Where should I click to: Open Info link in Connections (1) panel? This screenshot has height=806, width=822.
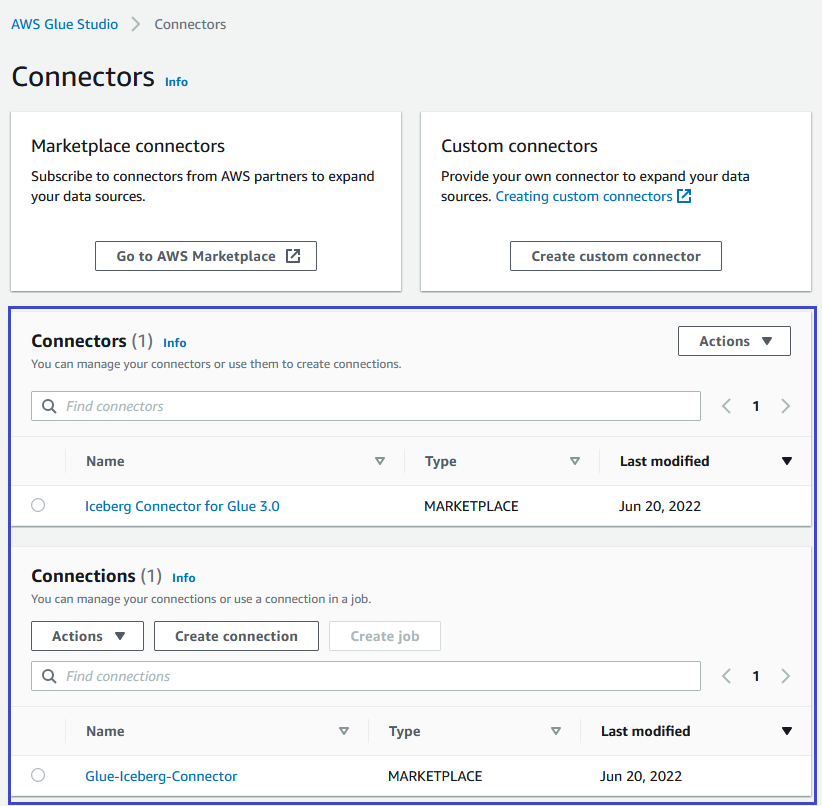[183, 578]
